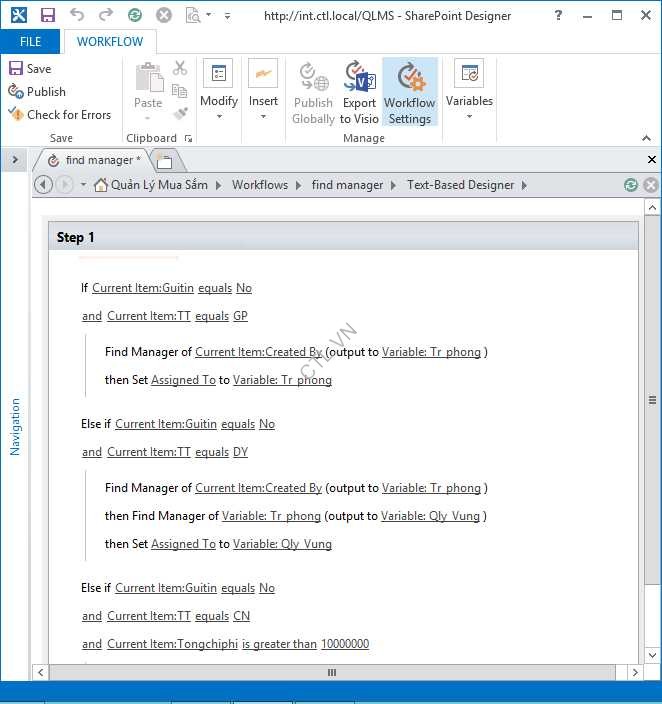Click the Refresh icon in breadcrumb bar
This screenshot has width=662, height=704.
pos(630,185)
